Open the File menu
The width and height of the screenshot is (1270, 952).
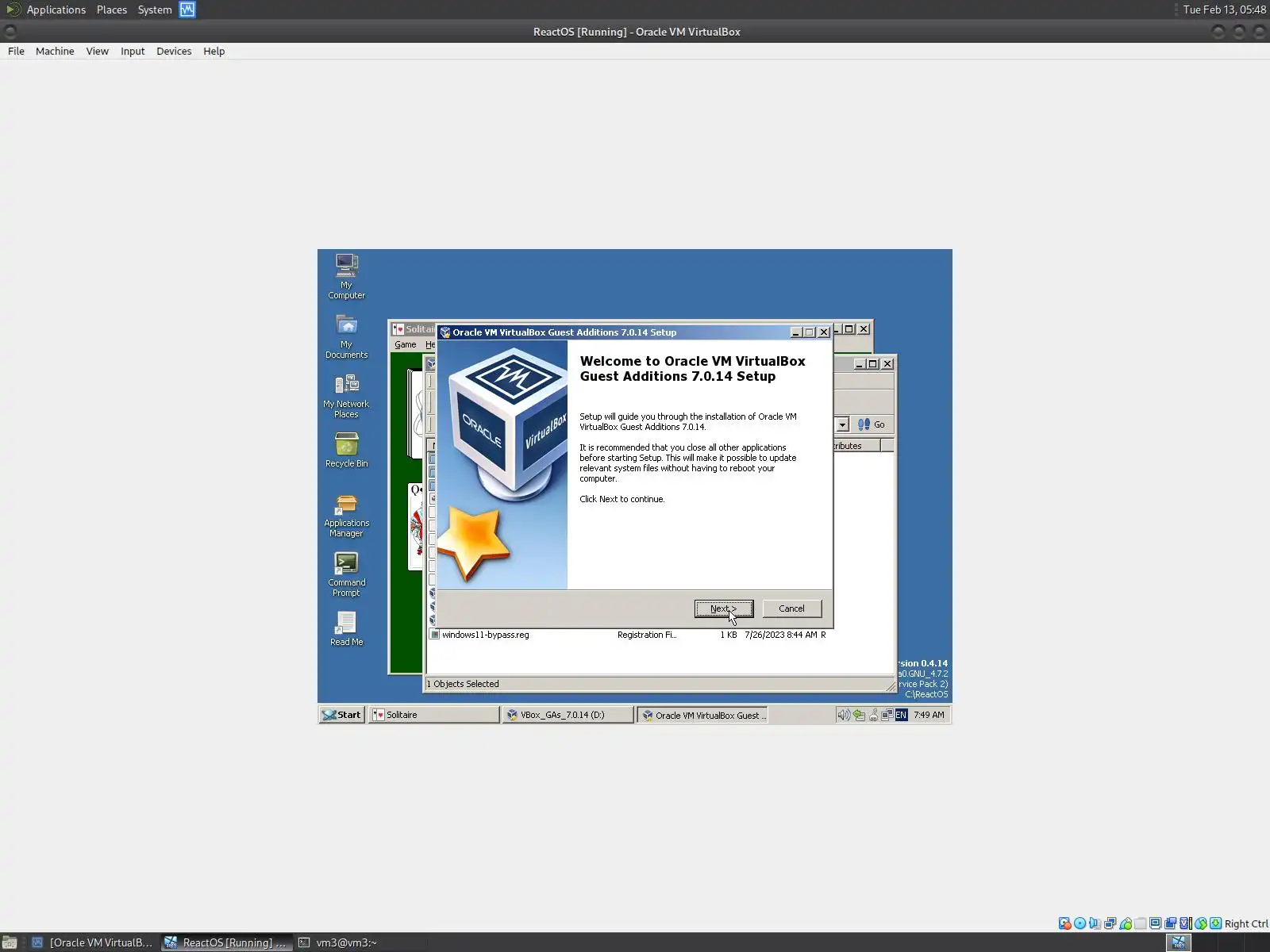(16, 51)
